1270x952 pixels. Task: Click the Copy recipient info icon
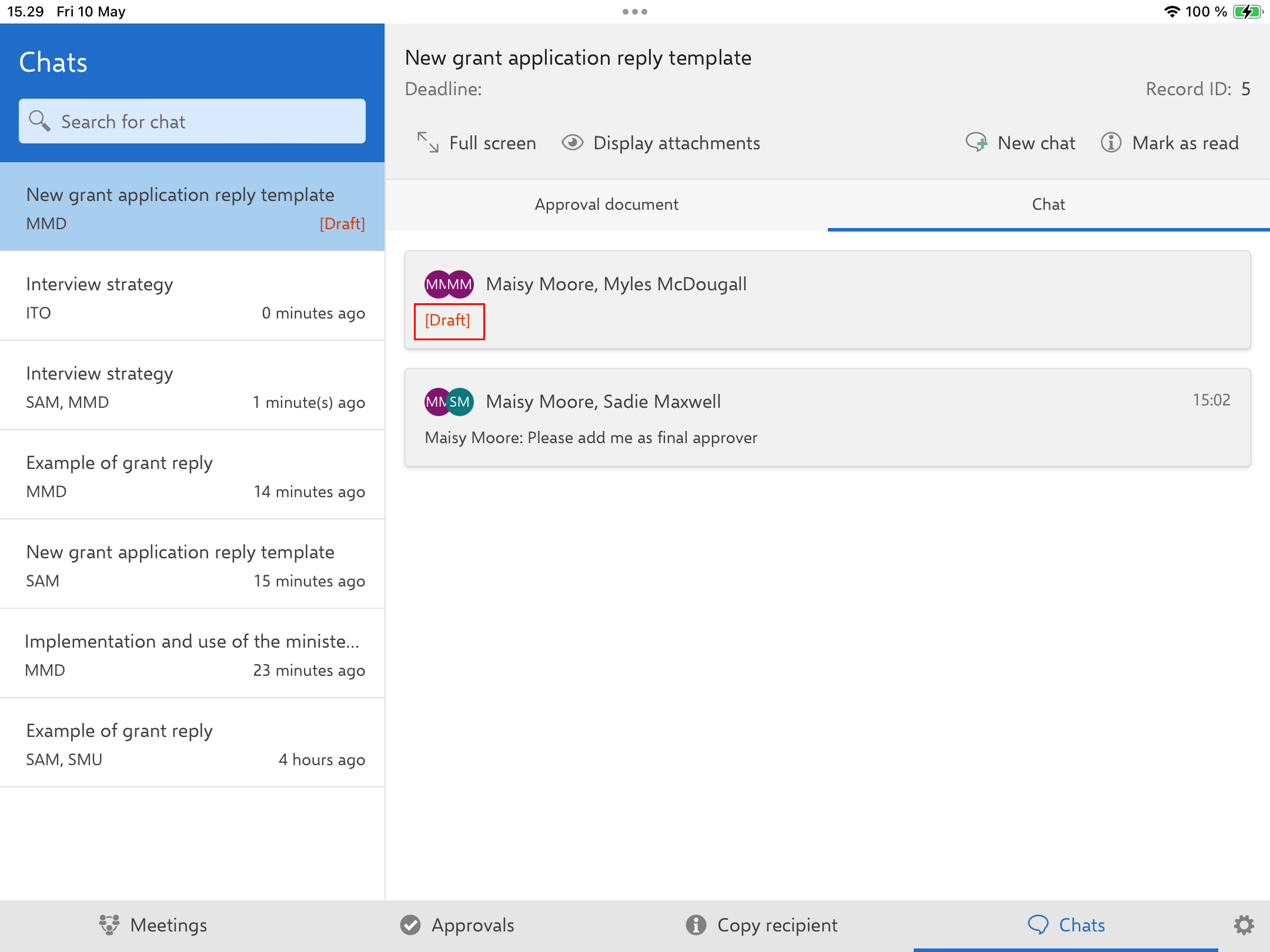point(696,925)
